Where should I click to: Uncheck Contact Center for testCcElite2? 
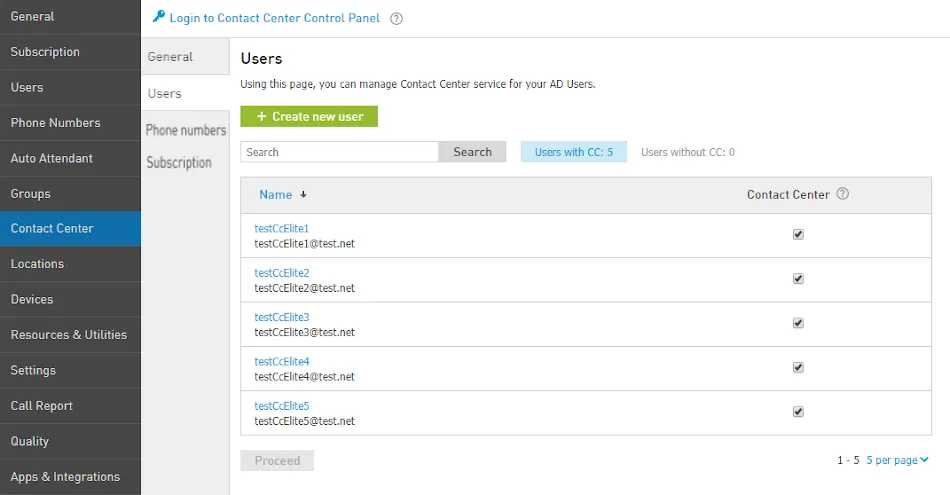[798, 279]
